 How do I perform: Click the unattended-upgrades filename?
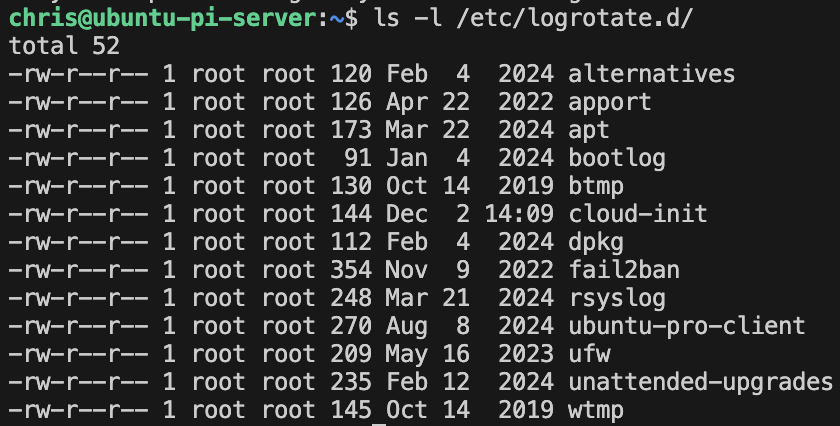coord(700,382)
